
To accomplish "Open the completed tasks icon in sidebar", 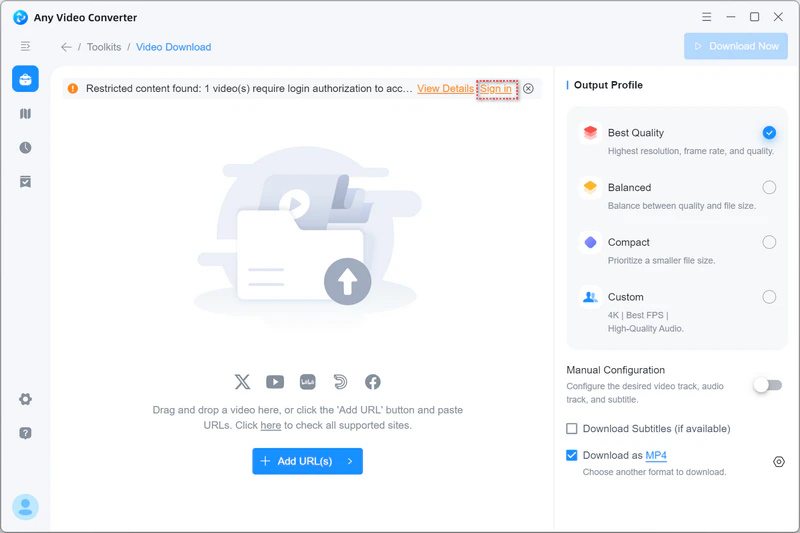I will 26,182.
